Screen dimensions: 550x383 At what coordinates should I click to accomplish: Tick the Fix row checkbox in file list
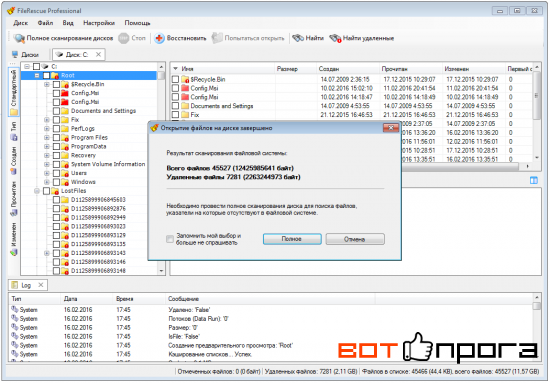click(175, 115)
